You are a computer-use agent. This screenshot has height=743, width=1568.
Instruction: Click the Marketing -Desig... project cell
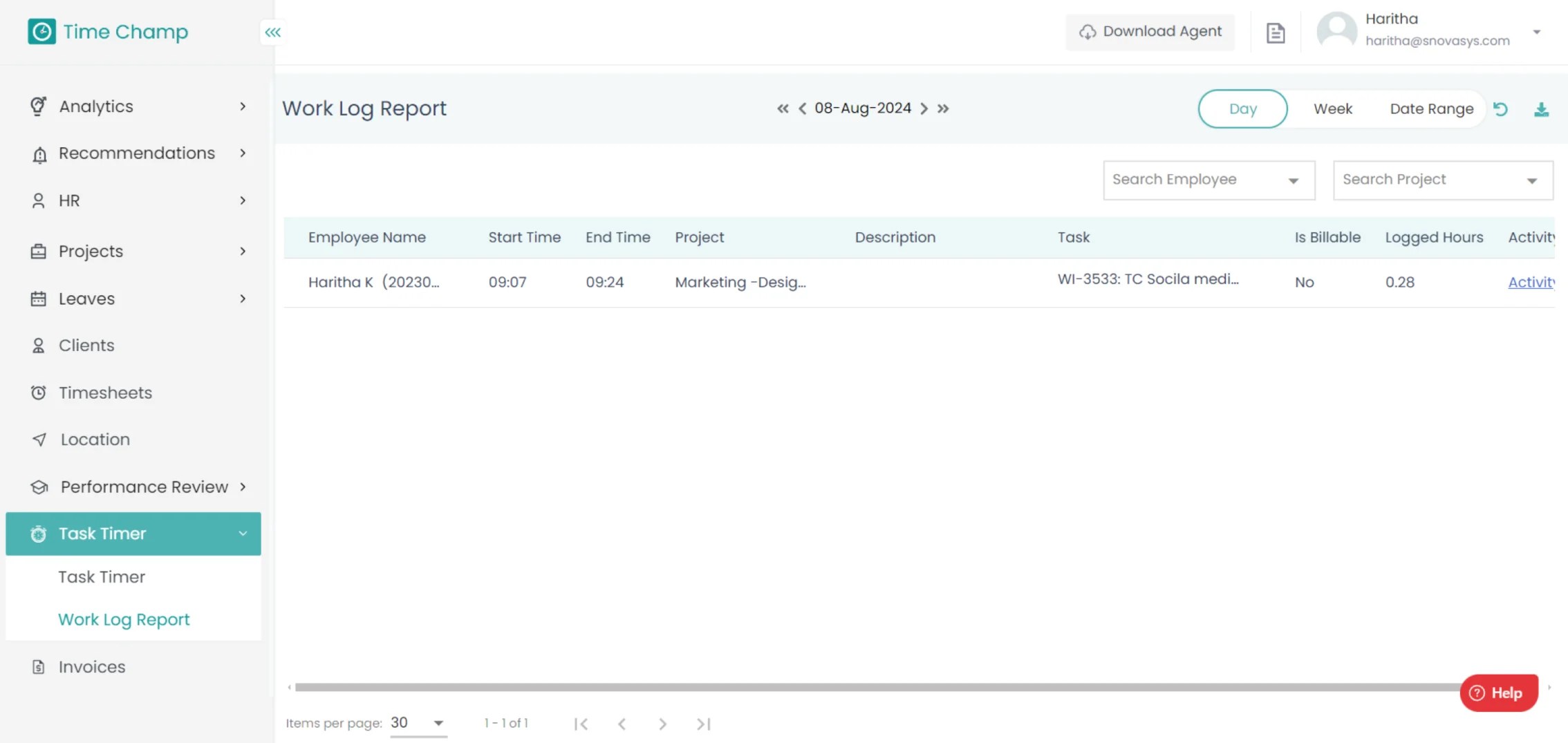pyautogui.click(x=740, y=282)
